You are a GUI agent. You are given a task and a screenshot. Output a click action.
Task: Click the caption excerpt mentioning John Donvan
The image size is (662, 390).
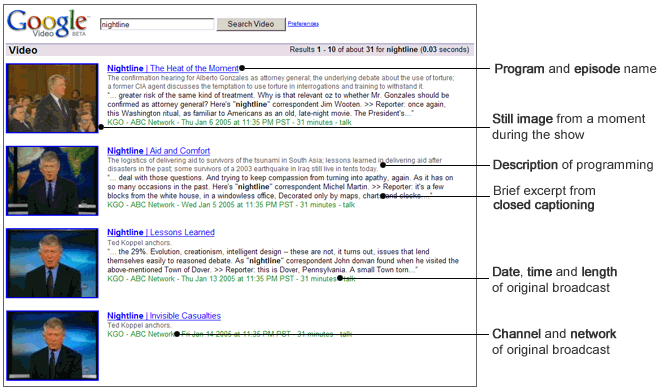pyautogui.click(x=283, y=260)
